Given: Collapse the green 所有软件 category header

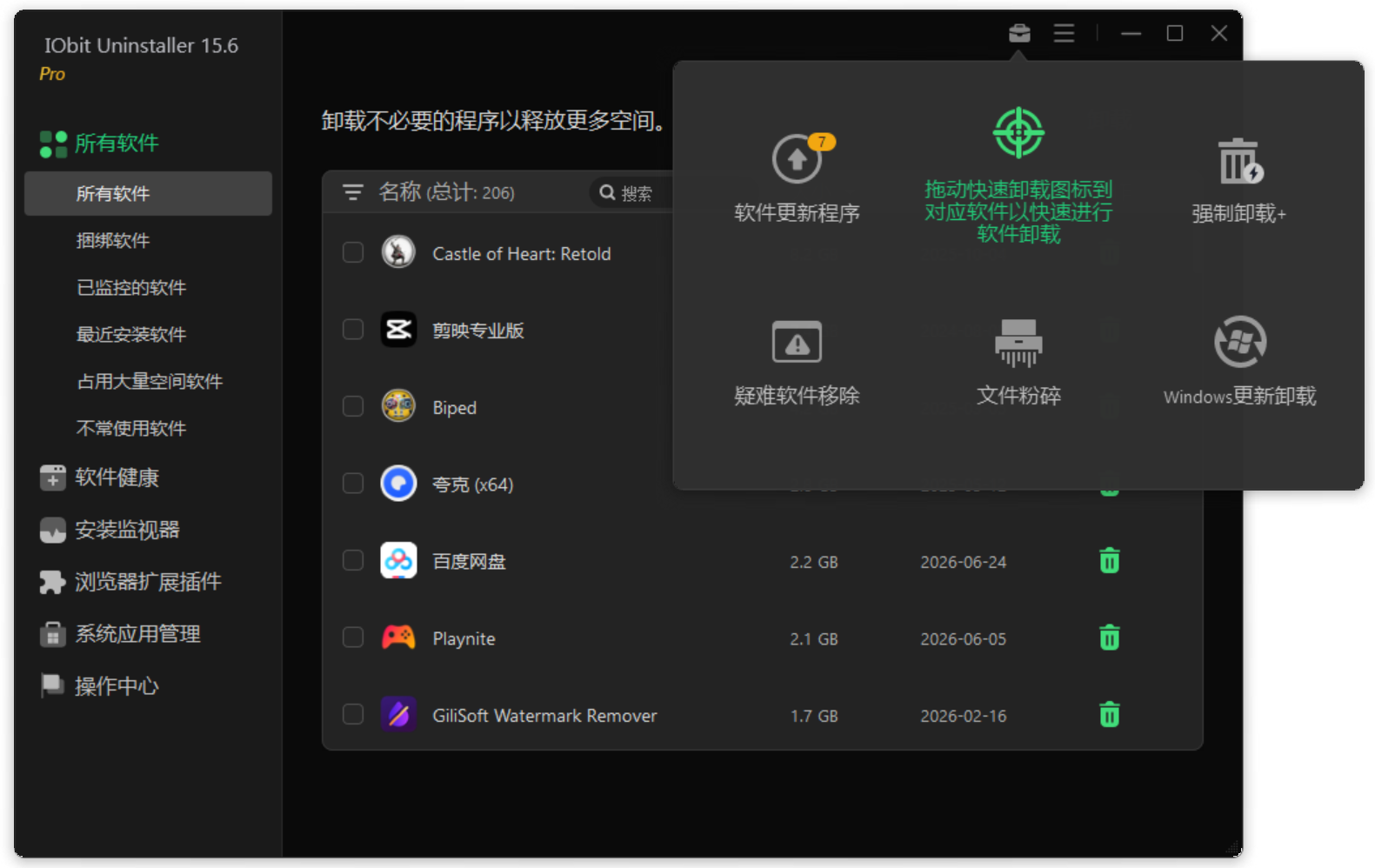Looking at the screenshot, I should click(x=100, y=144).
